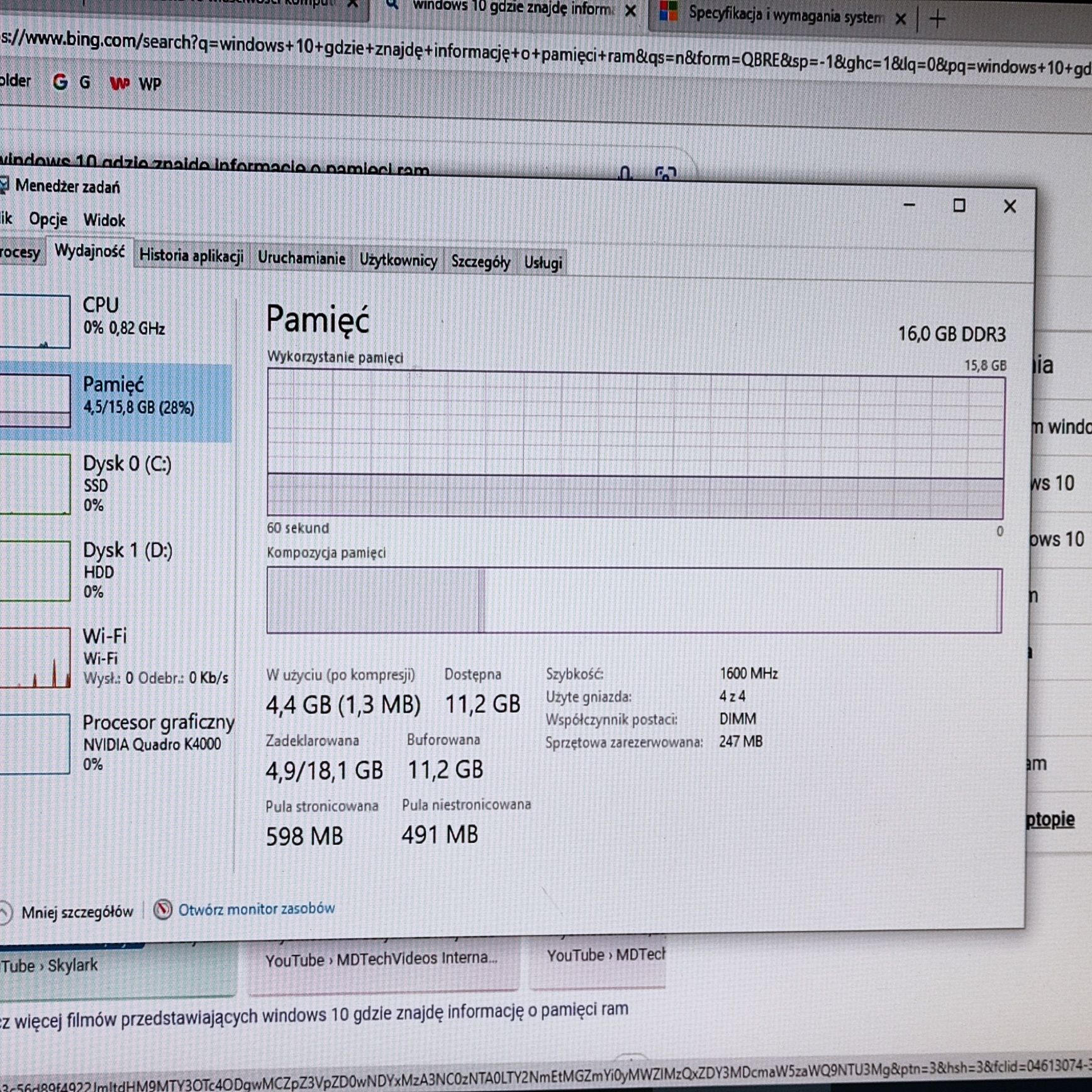Switch to the Usługi tab
This screenshot has height=1092, width=1092.
(x=543, y=263)
